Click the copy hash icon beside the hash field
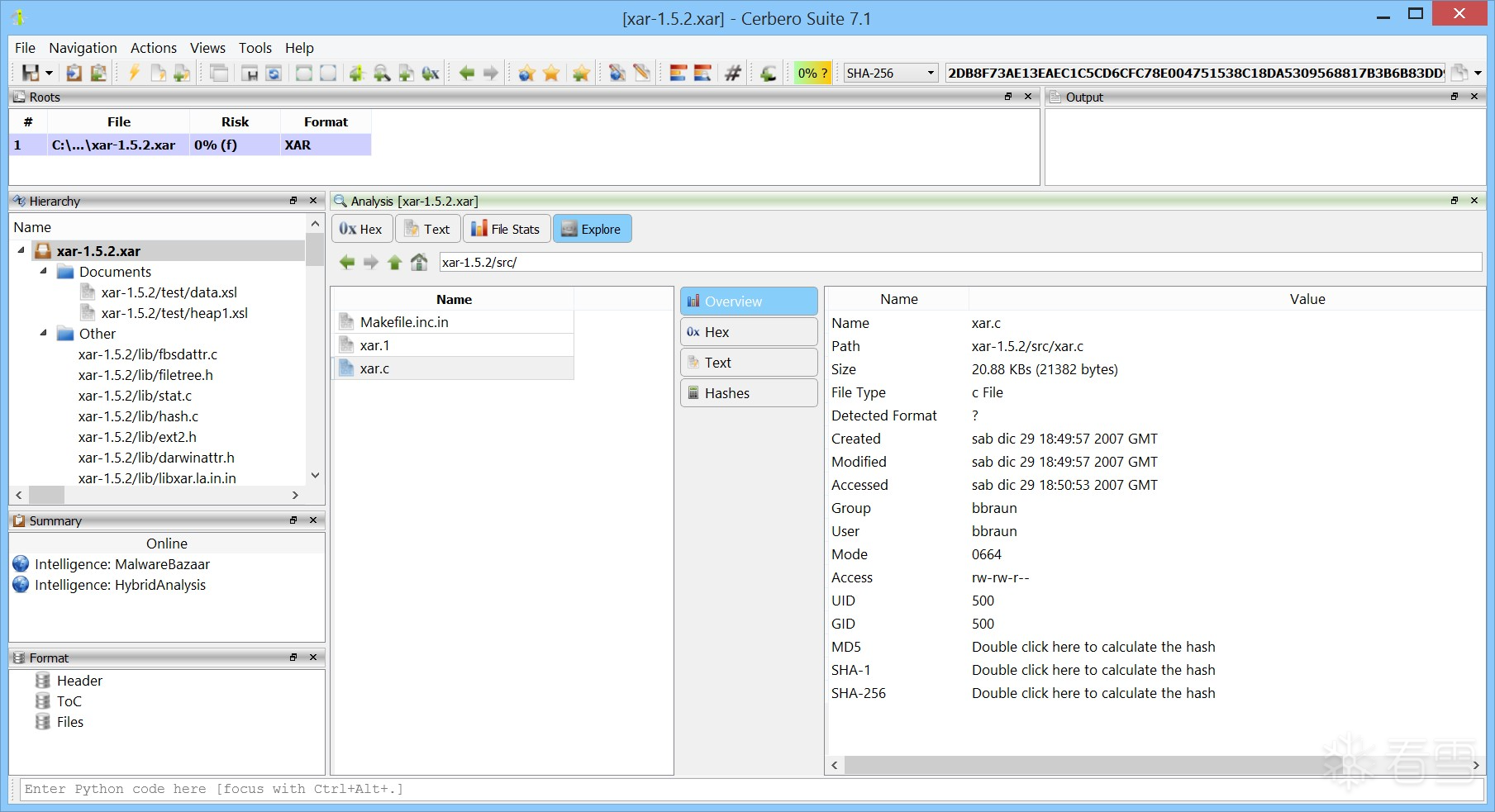This screenshot has height=812, width=1495. (1459, 73)
